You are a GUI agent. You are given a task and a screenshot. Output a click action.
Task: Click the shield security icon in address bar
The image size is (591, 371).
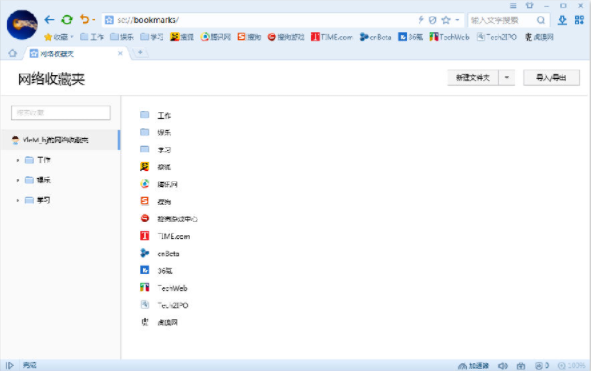click(433, 20)
